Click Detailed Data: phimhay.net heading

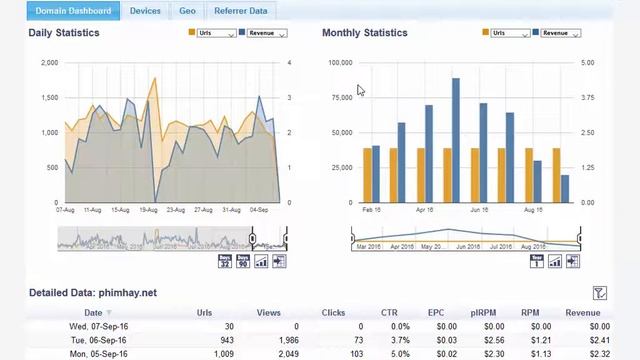tap(93, 293)
